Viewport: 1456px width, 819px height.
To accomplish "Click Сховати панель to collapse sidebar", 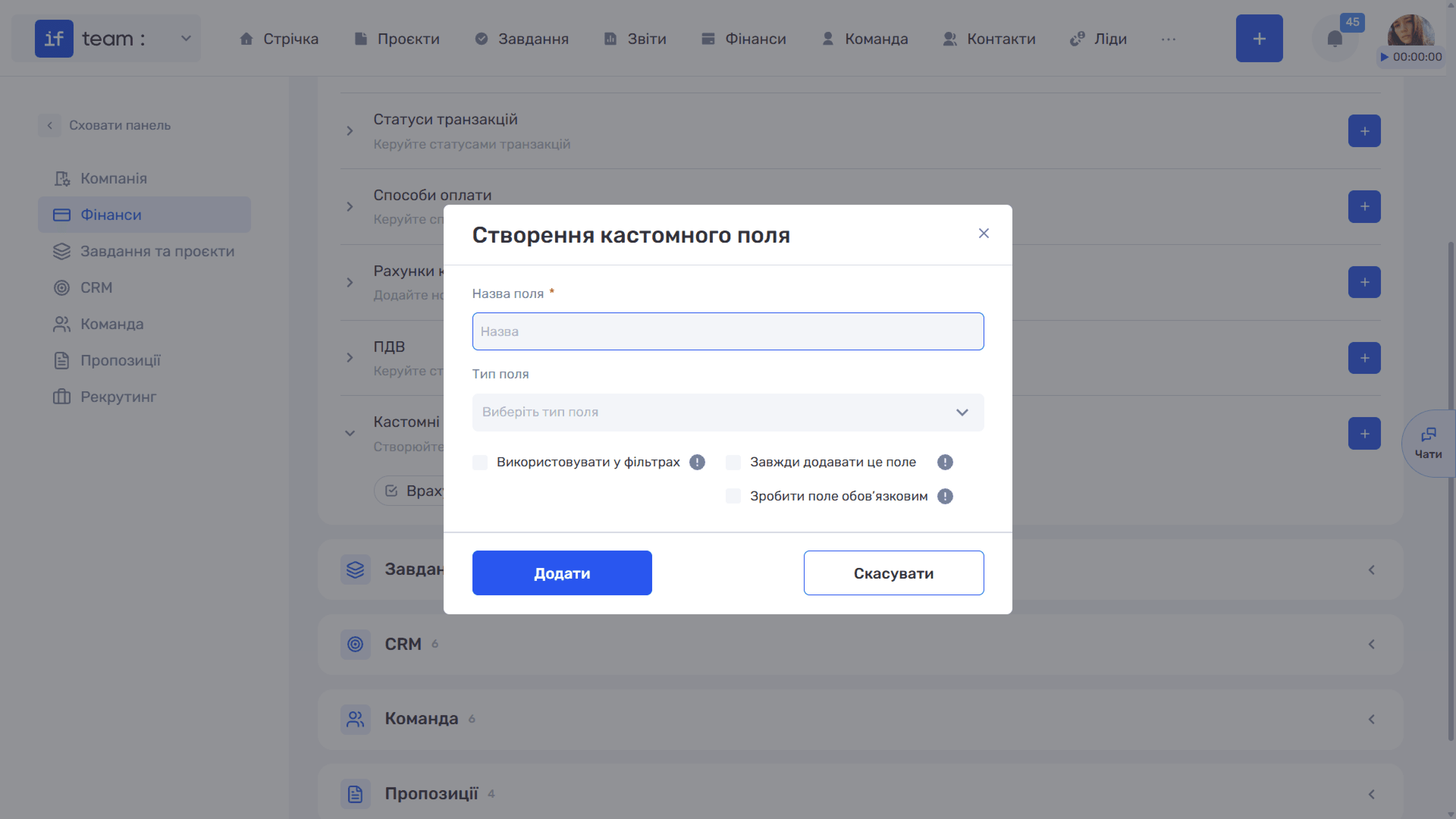I will point(105,125).
